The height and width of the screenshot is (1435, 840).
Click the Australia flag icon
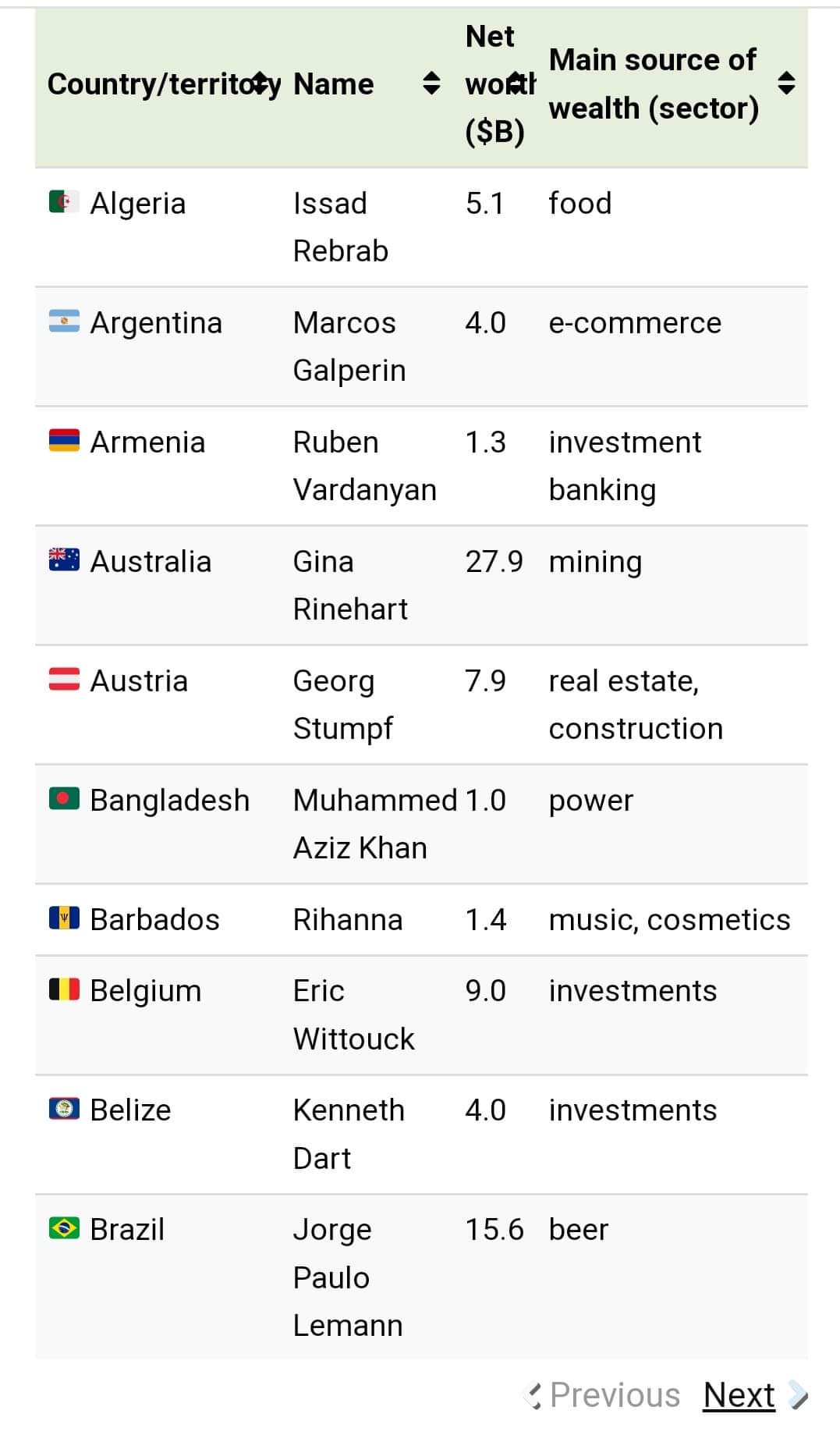pos(64,560)
